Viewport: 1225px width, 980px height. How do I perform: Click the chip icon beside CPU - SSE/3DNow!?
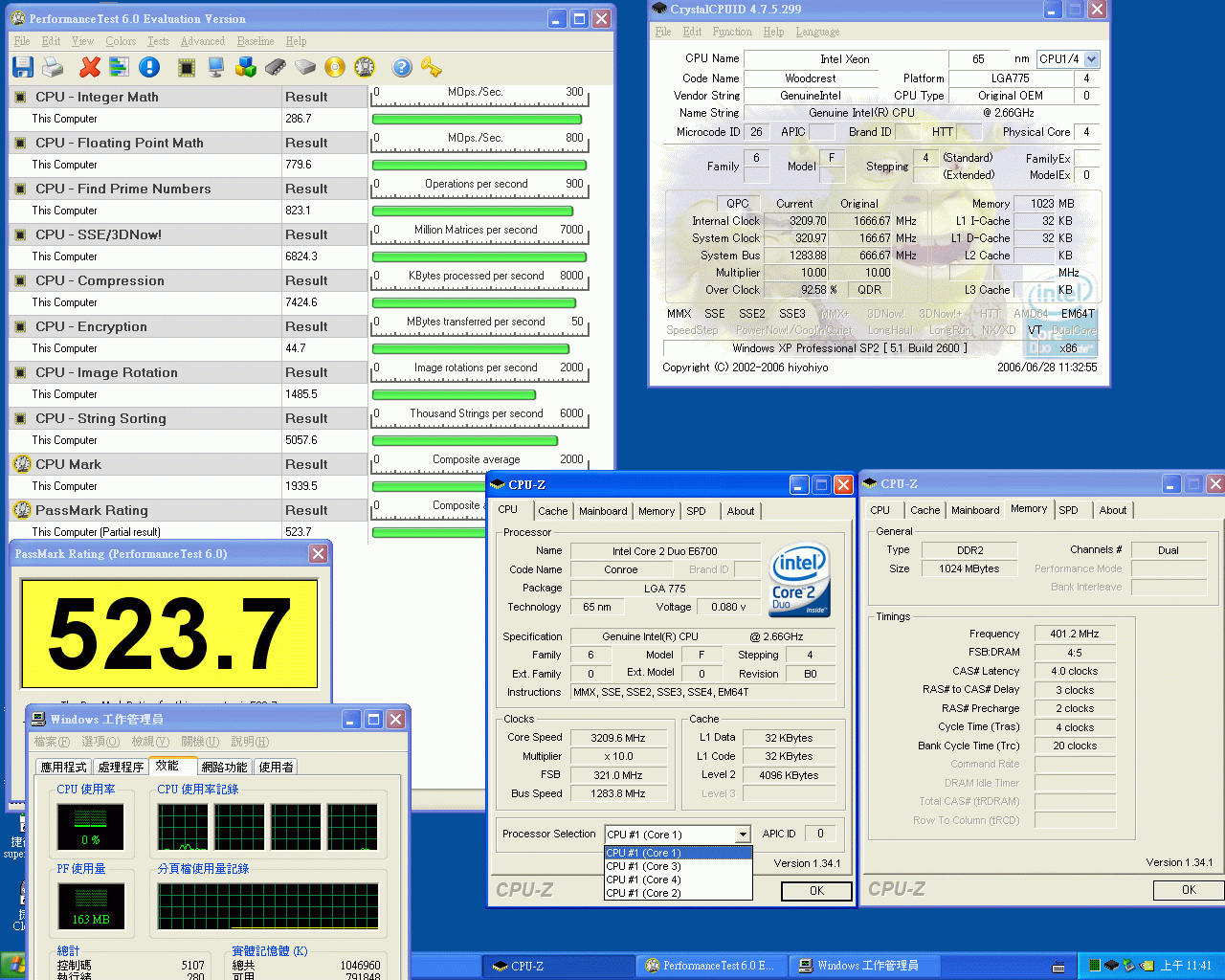coord(21,234)
